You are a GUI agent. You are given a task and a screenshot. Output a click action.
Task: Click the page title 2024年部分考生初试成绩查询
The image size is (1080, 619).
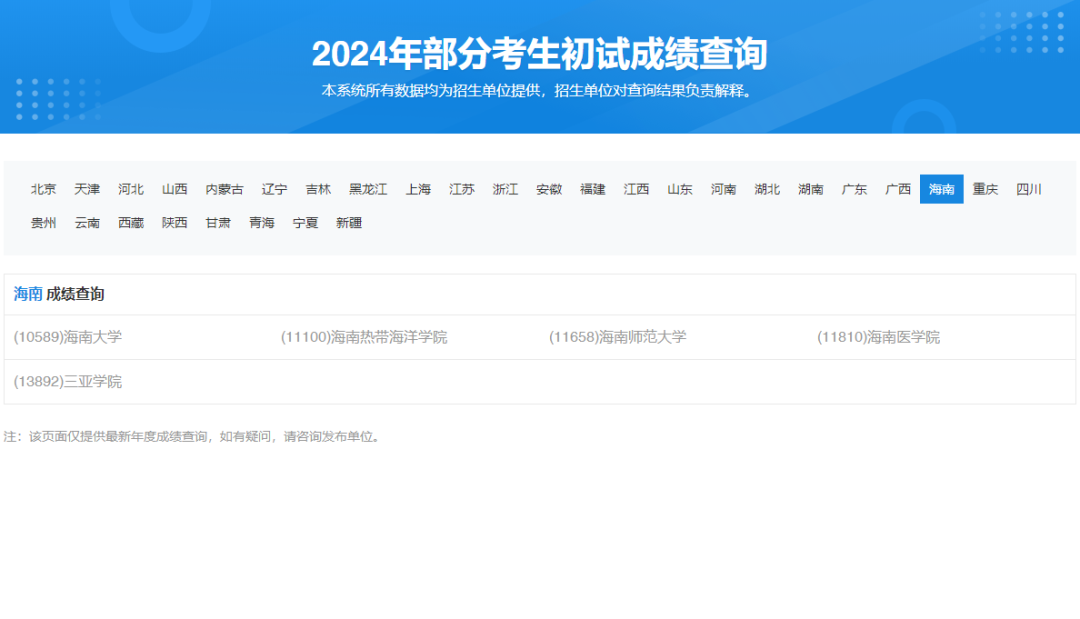540,56
